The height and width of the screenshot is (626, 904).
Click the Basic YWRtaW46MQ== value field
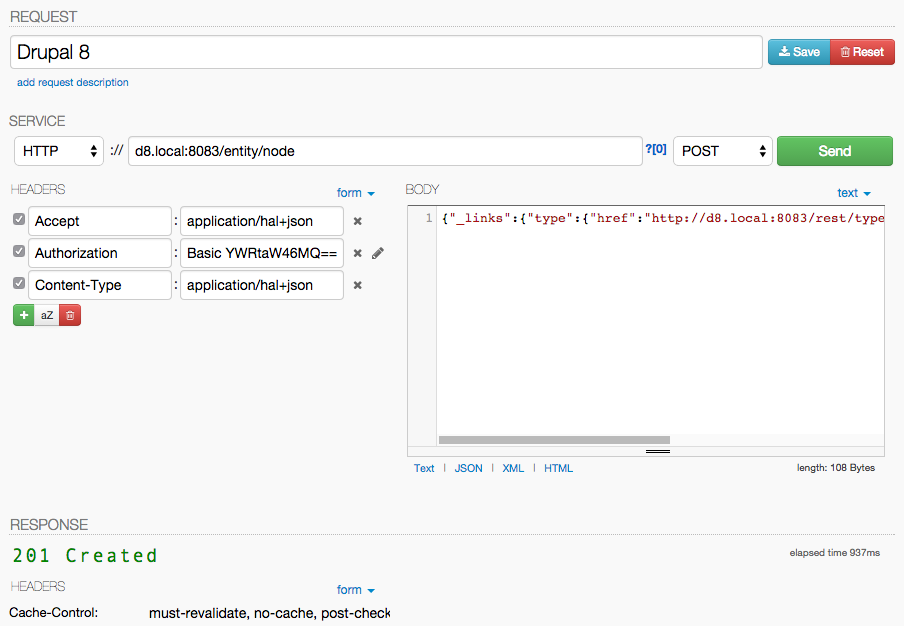[262, 253]
